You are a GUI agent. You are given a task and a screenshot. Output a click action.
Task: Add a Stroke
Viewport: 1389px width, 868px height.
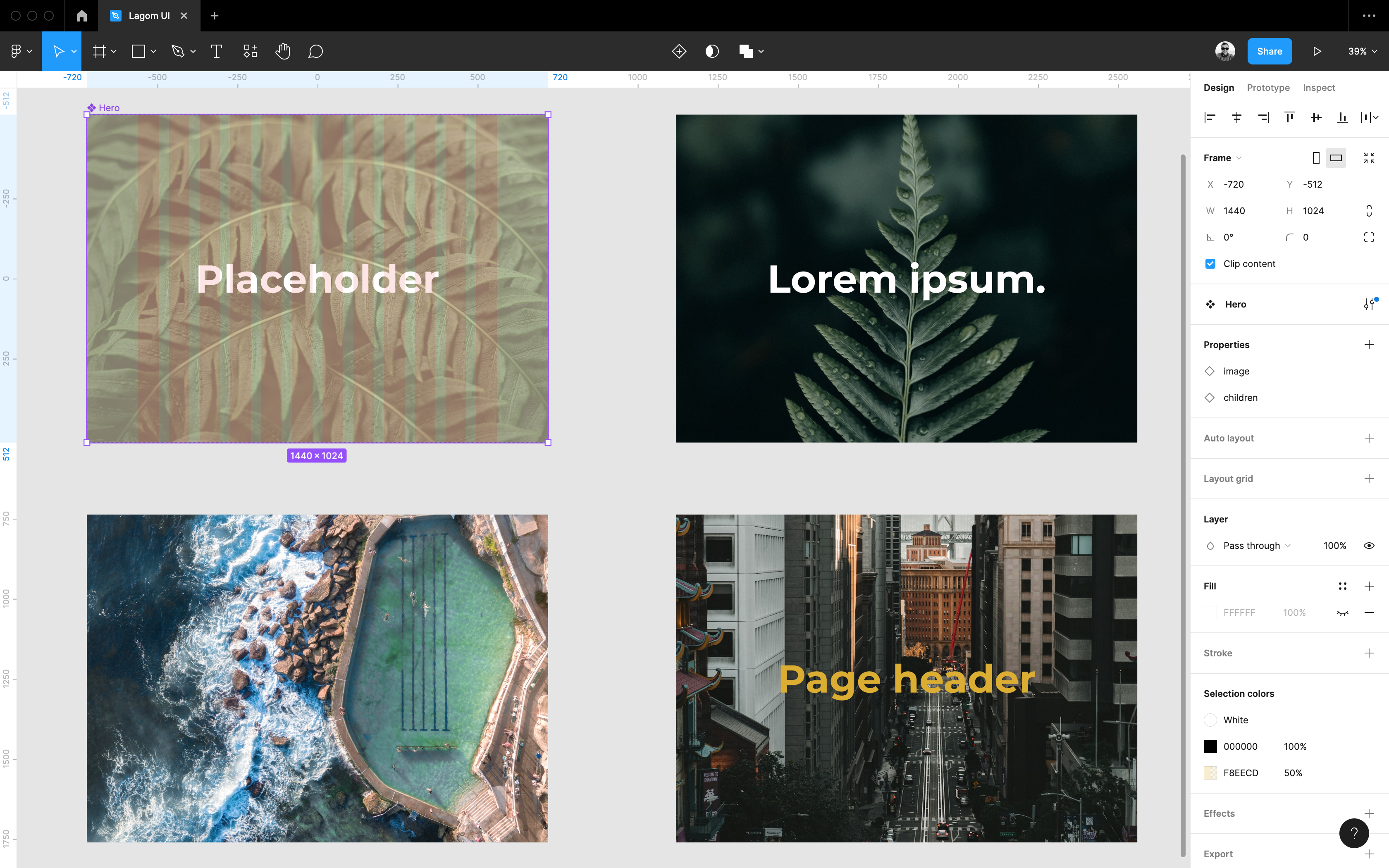1369,653
